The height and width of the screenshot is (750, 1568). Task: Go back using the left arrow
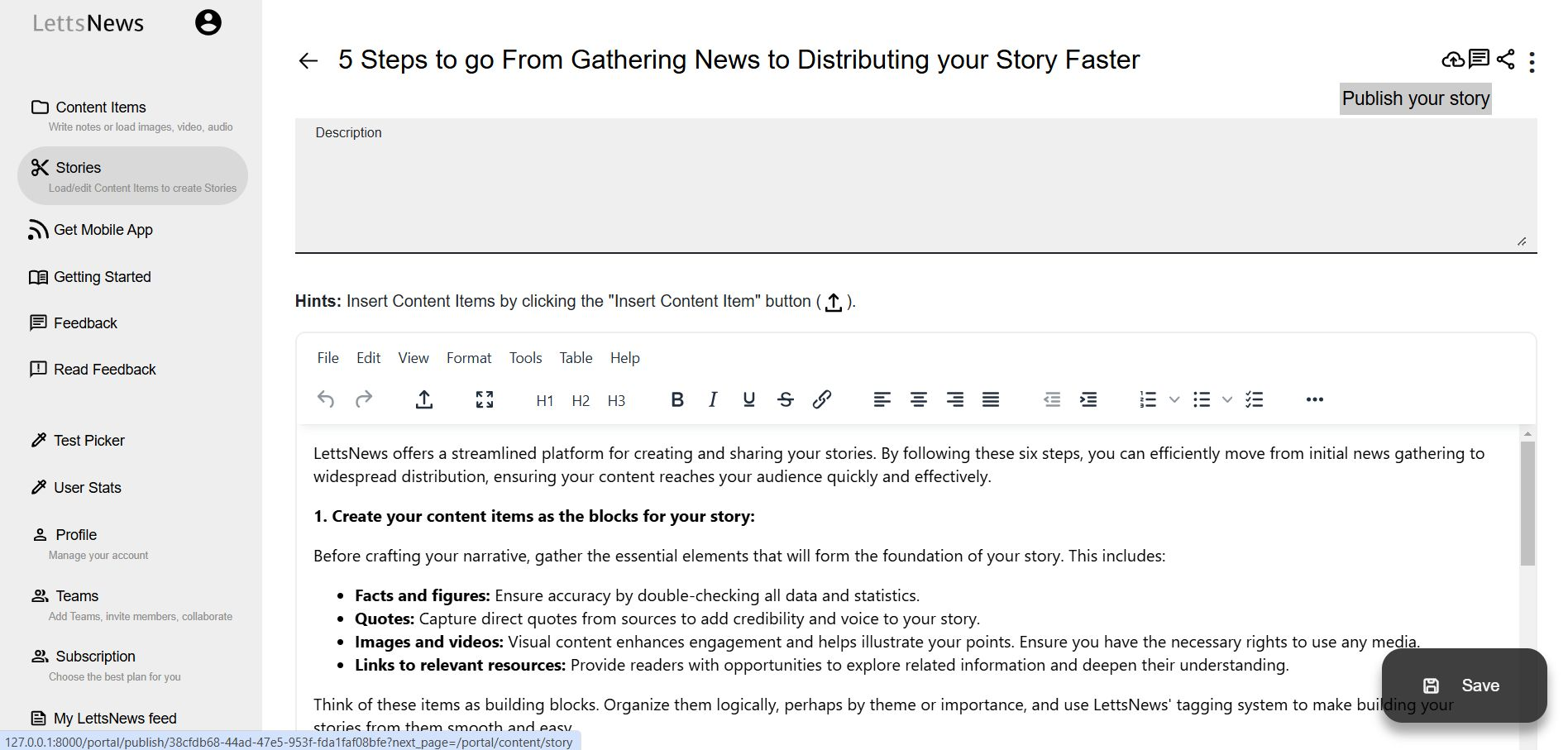click(x=308, y=60)
